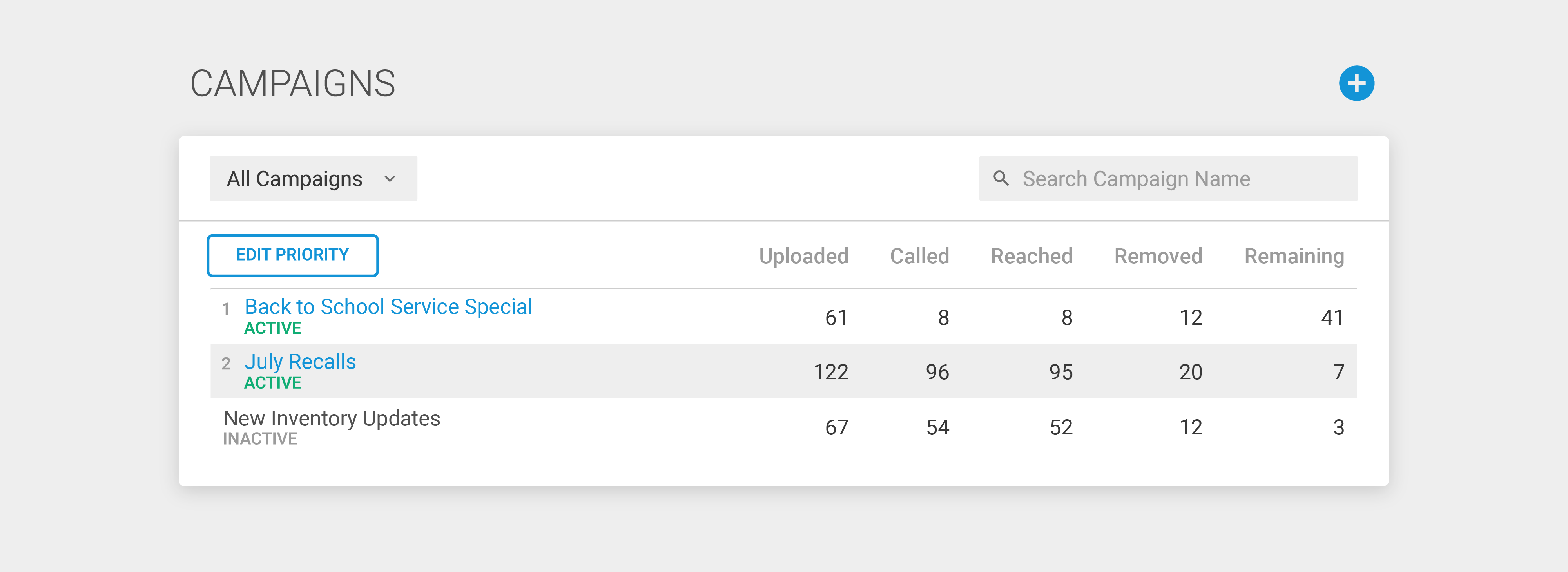1568x572 pixels.
Task: Click the Called column header
Action: tap(919, 256)
